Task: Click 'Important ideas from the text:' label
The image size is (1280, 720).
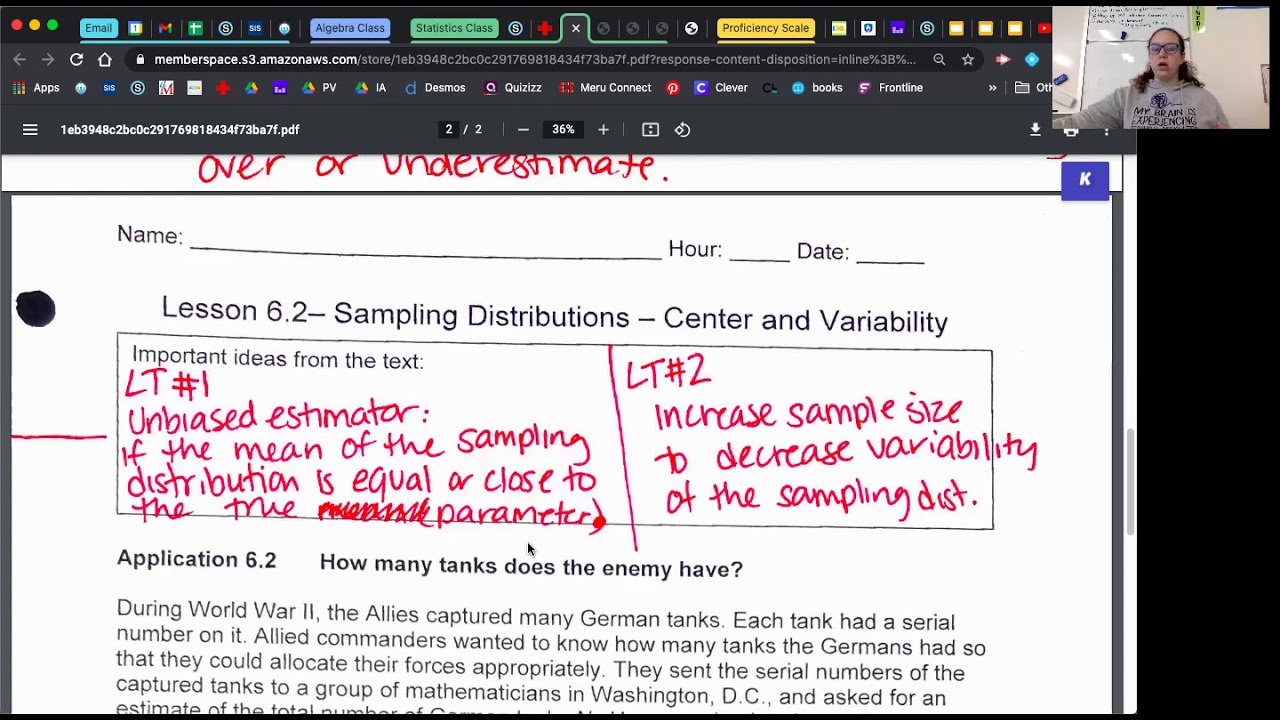Action: click(x=277, y=358)
